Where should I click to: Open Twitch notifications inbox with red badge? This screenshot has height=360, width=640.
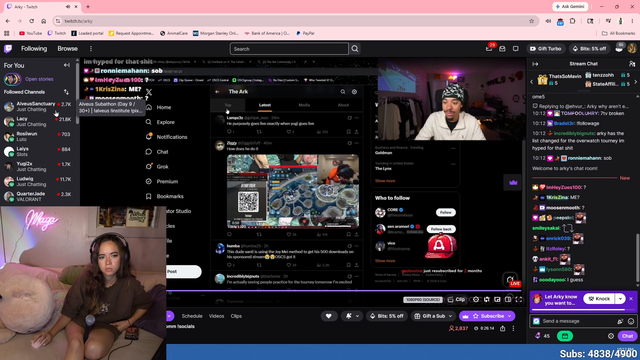tap(489, 49)
